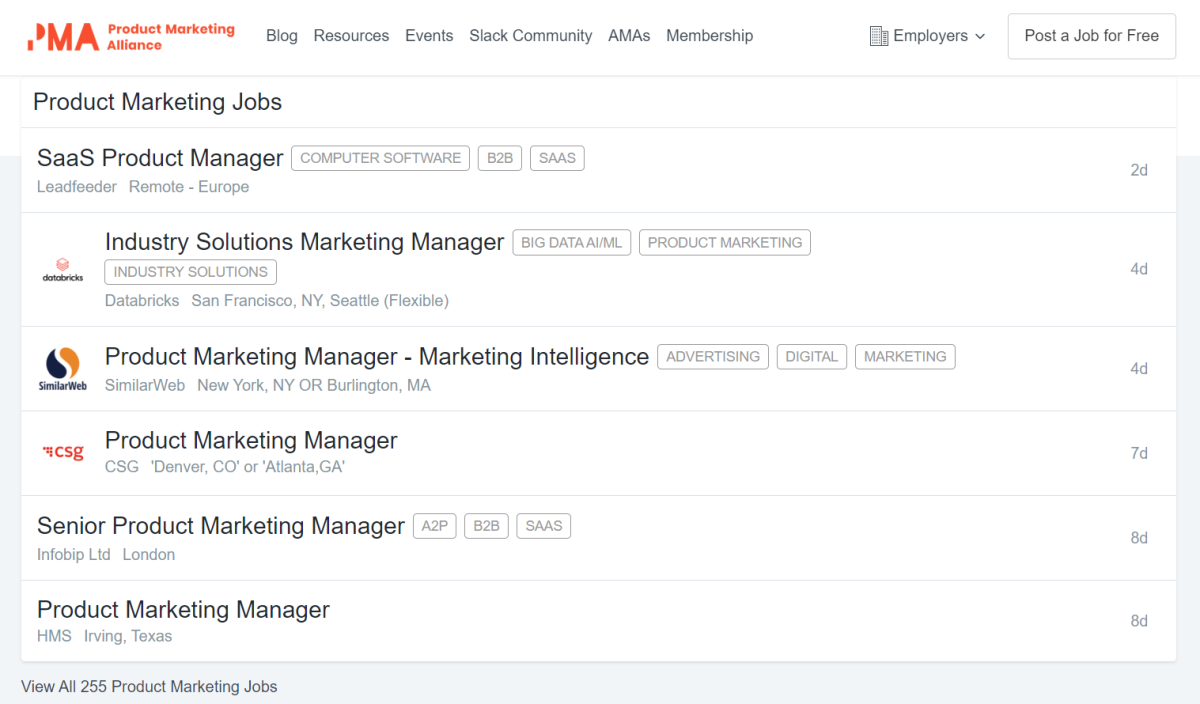Open the AMAs nav item
The width and height of the screenshot is (1200, 704).
coord(629,36)
